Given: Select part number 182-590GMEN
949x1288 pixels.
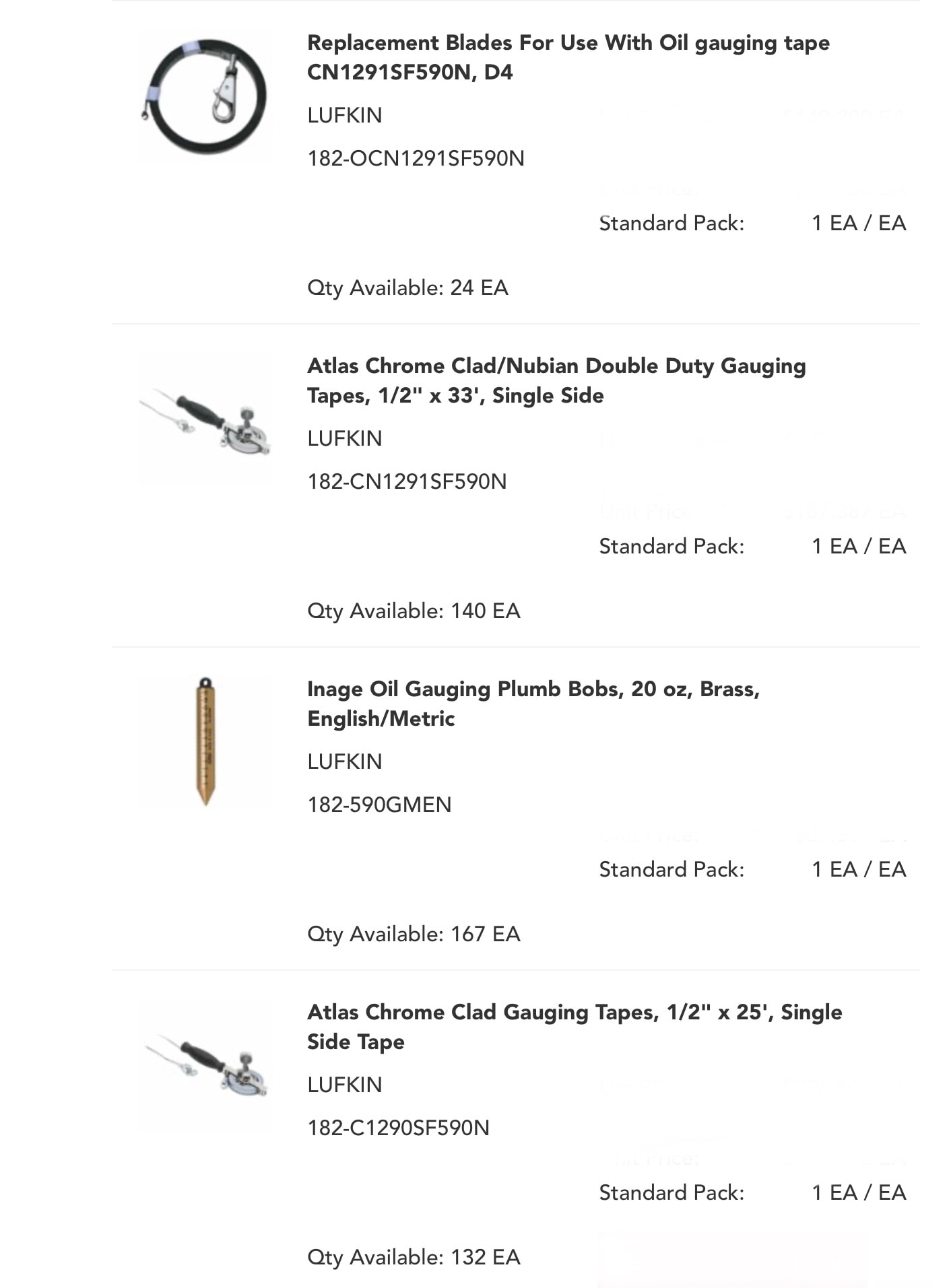Looking at the screenshot, I should pos(379,805).
